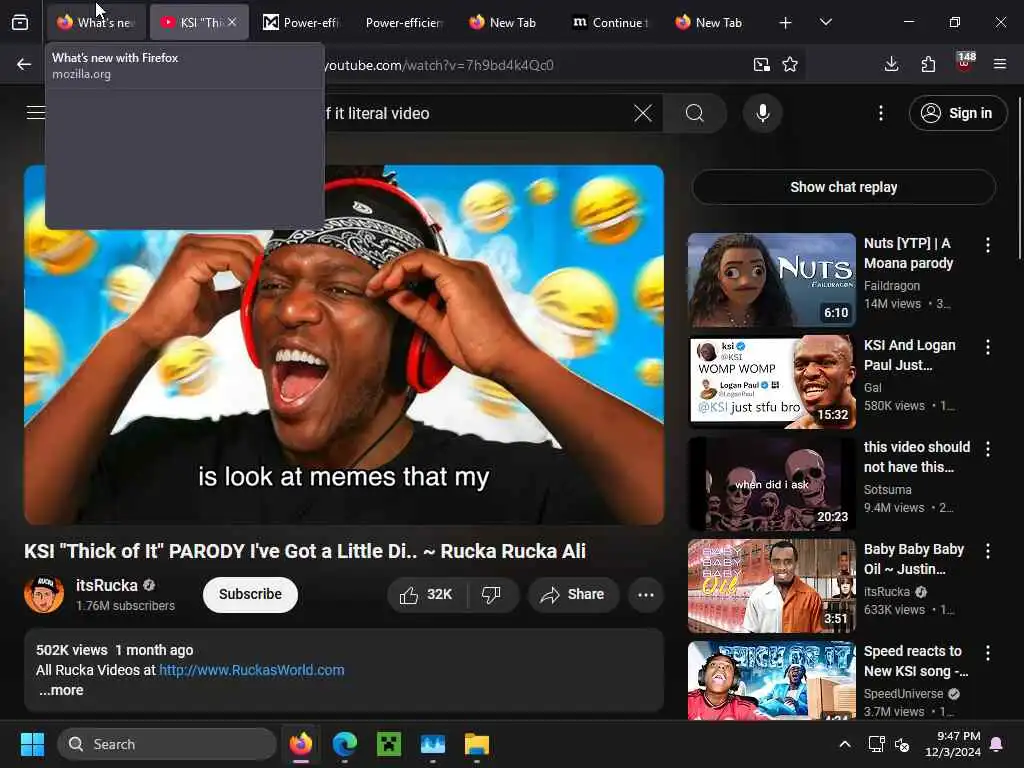The image size is (1024, 768).
Task: Close the KSI YouTube tab
Action: (x=232, y=23)
